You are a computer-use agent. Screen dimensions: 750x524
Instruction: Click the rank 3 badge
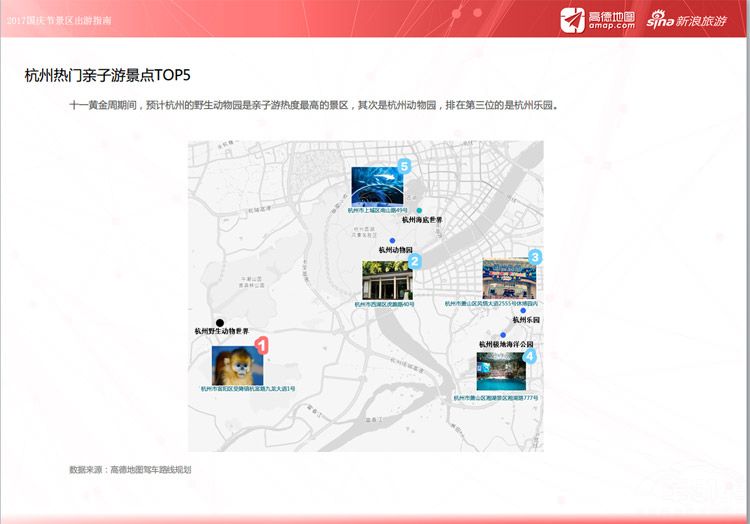coord(535,257)
